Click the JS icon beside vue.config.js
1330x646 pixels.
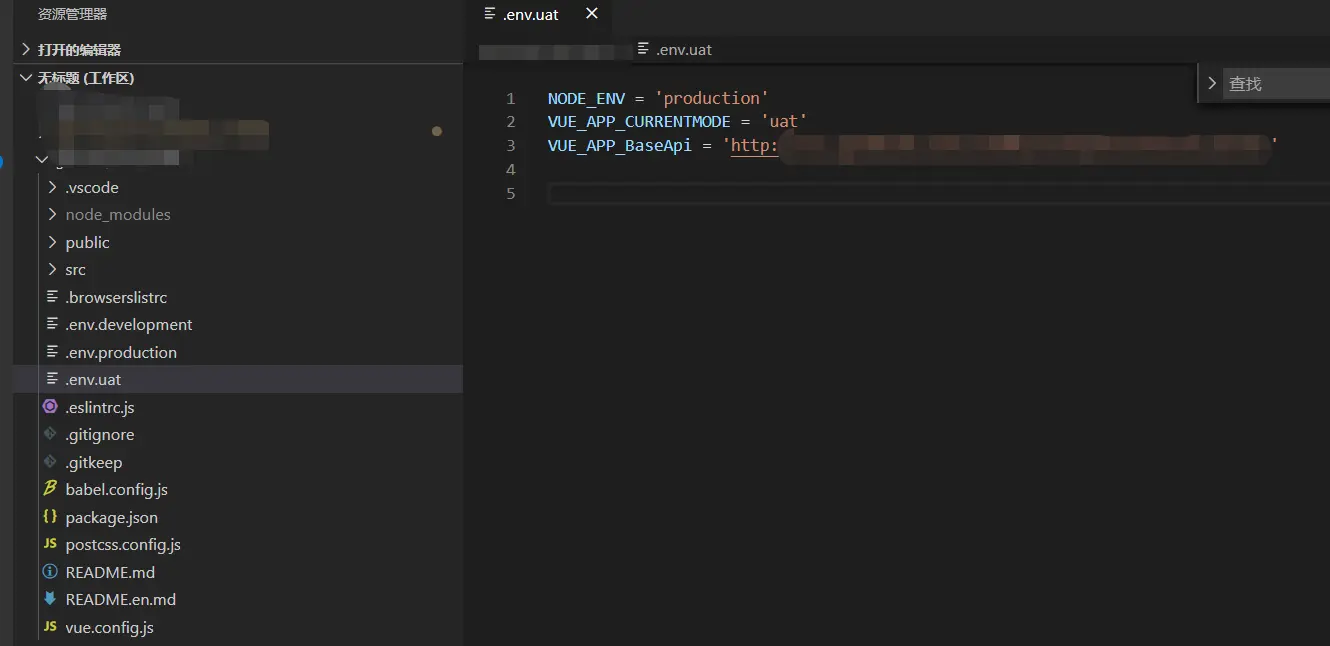pyautogui.click(x=50, y=627)
